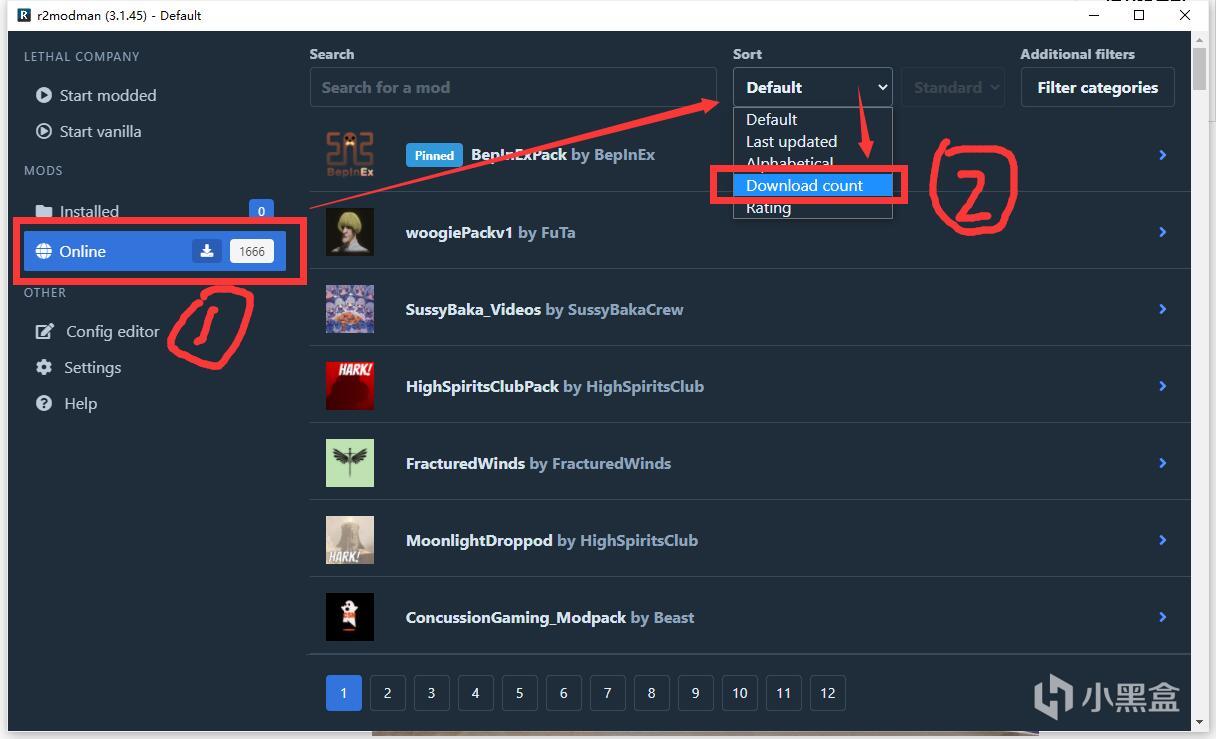Image resolution: width=1216 pixels, height=739 pixels.
Task: Click the Start vanilla play icon
Action: 44,131
